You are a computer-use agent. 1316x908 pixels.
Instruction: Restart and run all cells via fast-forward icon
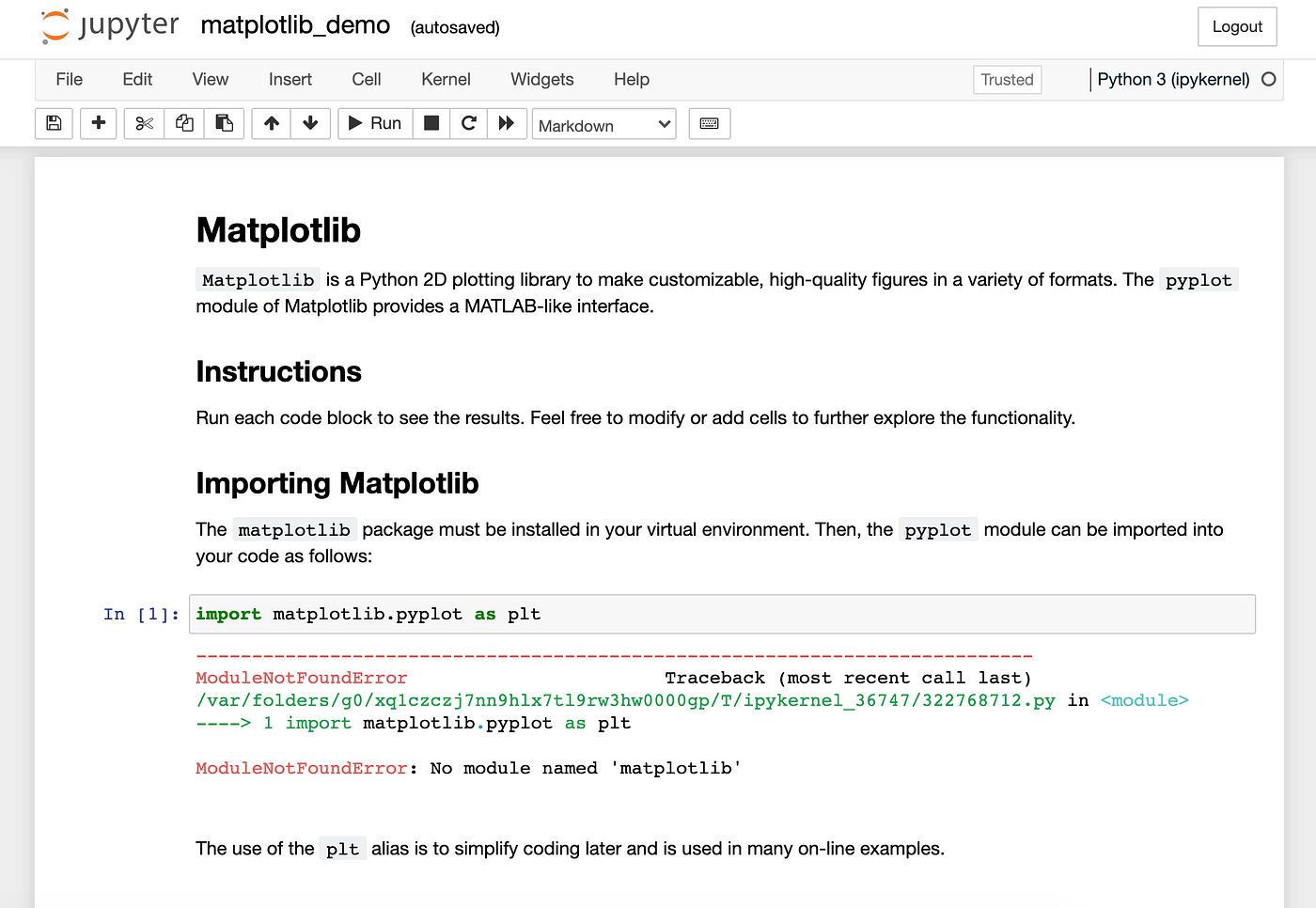click(507, 123)
